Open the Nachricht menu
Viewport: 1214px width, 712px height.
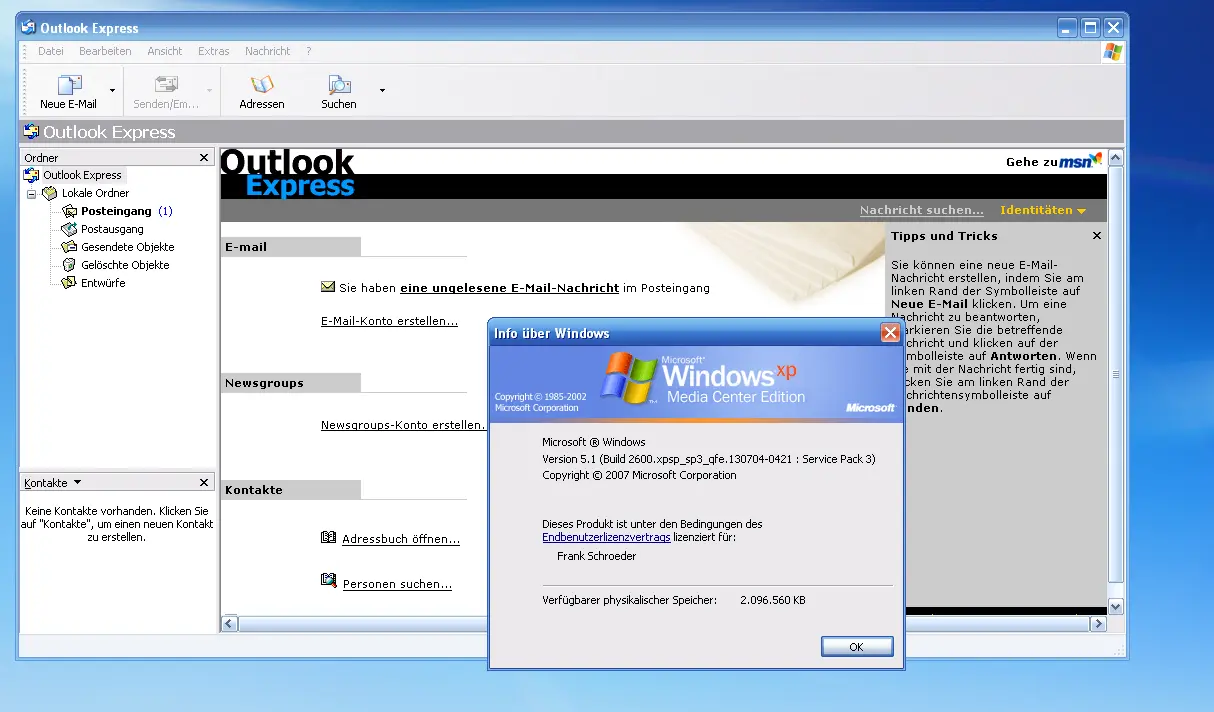[x=268, y=51]
